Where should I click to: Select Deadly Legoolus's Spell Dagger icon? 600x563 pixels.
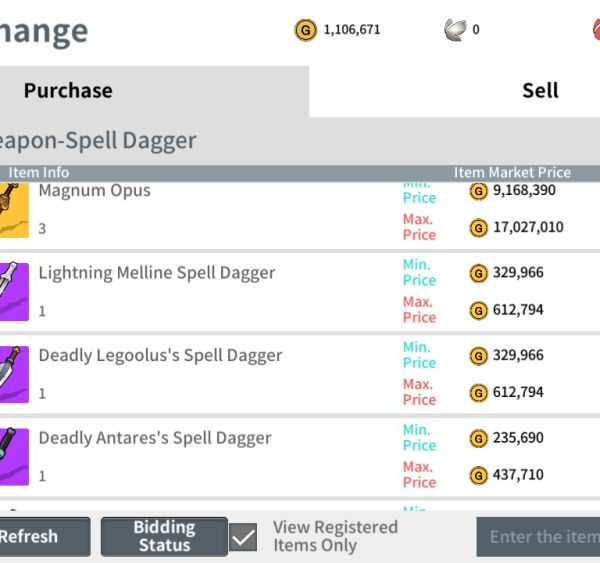coord(13,373)
